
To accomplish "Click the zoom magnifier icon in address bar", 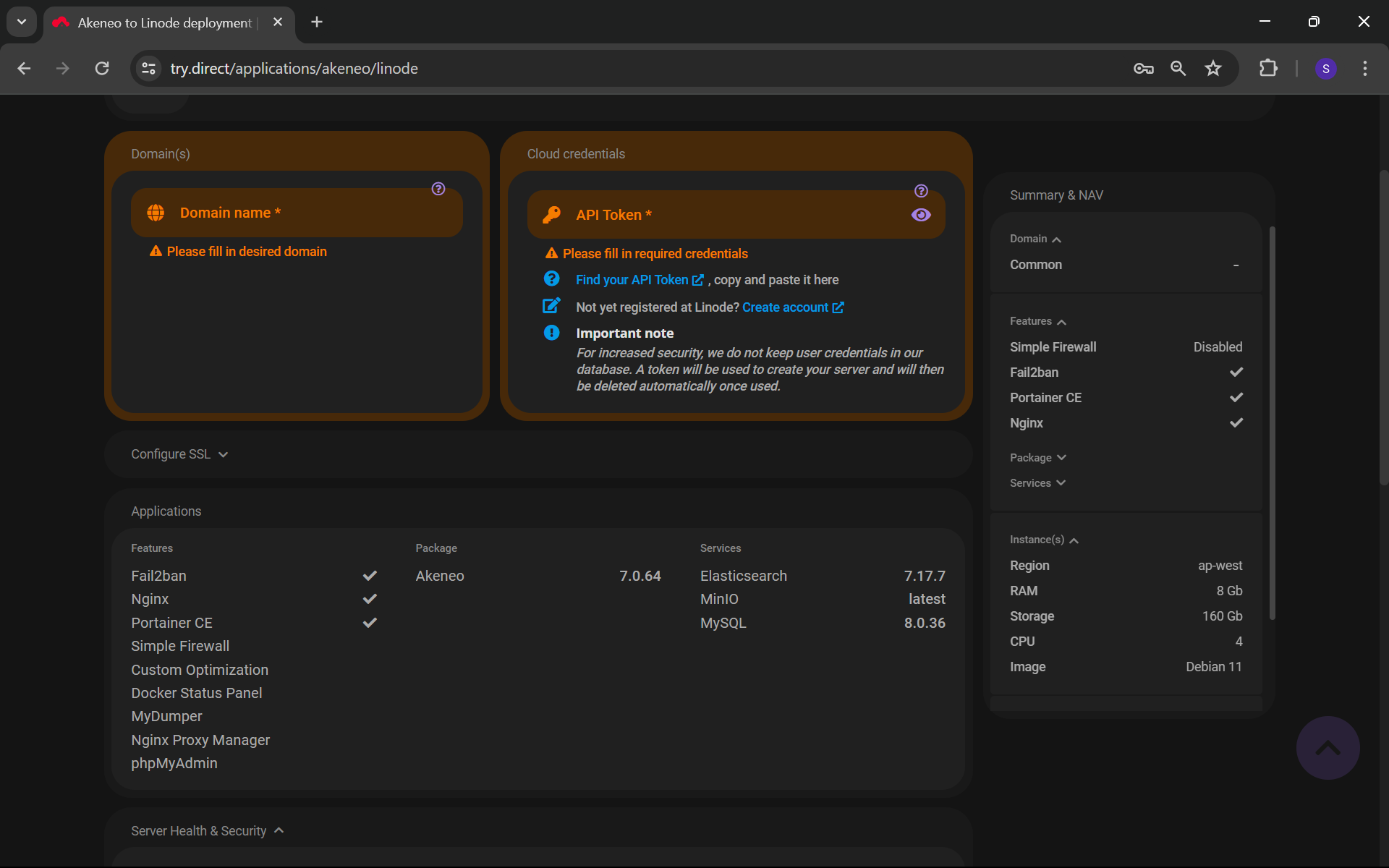I will pyautogui.click(x=1178, y=68).
